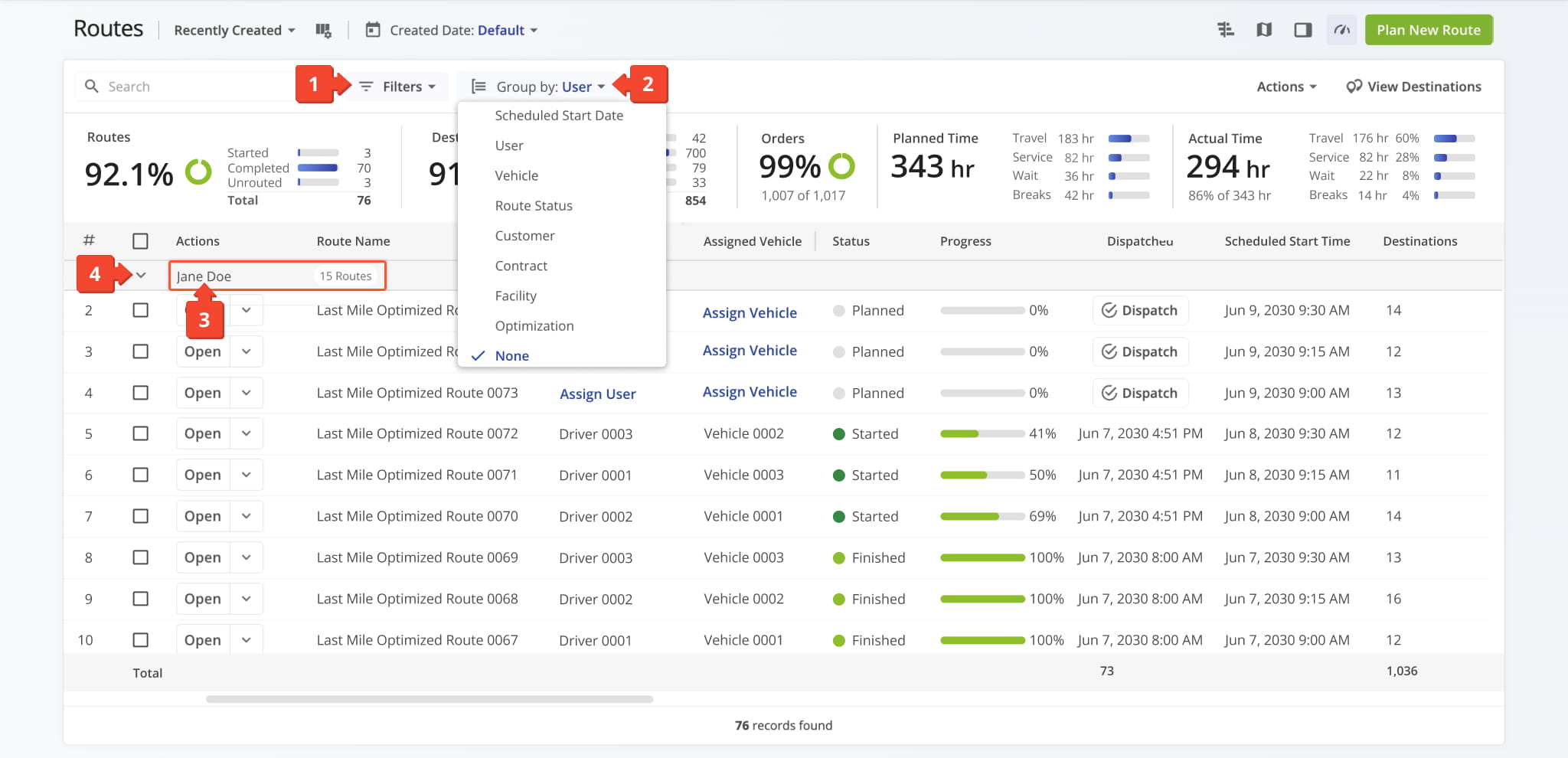Image resolution: width=1568 pixels, height=758 pixels.
Task: Choose Route Status in Group by menu
Action: (x=534, y=206)
